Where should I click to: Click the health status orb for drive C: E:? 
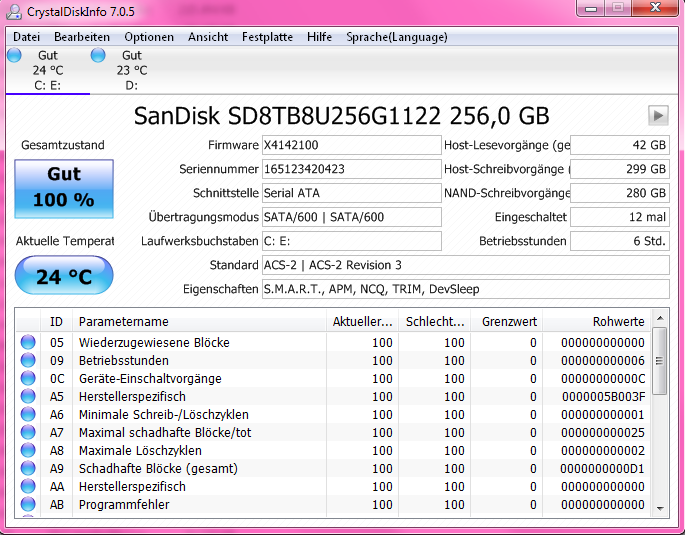(14, 55)
